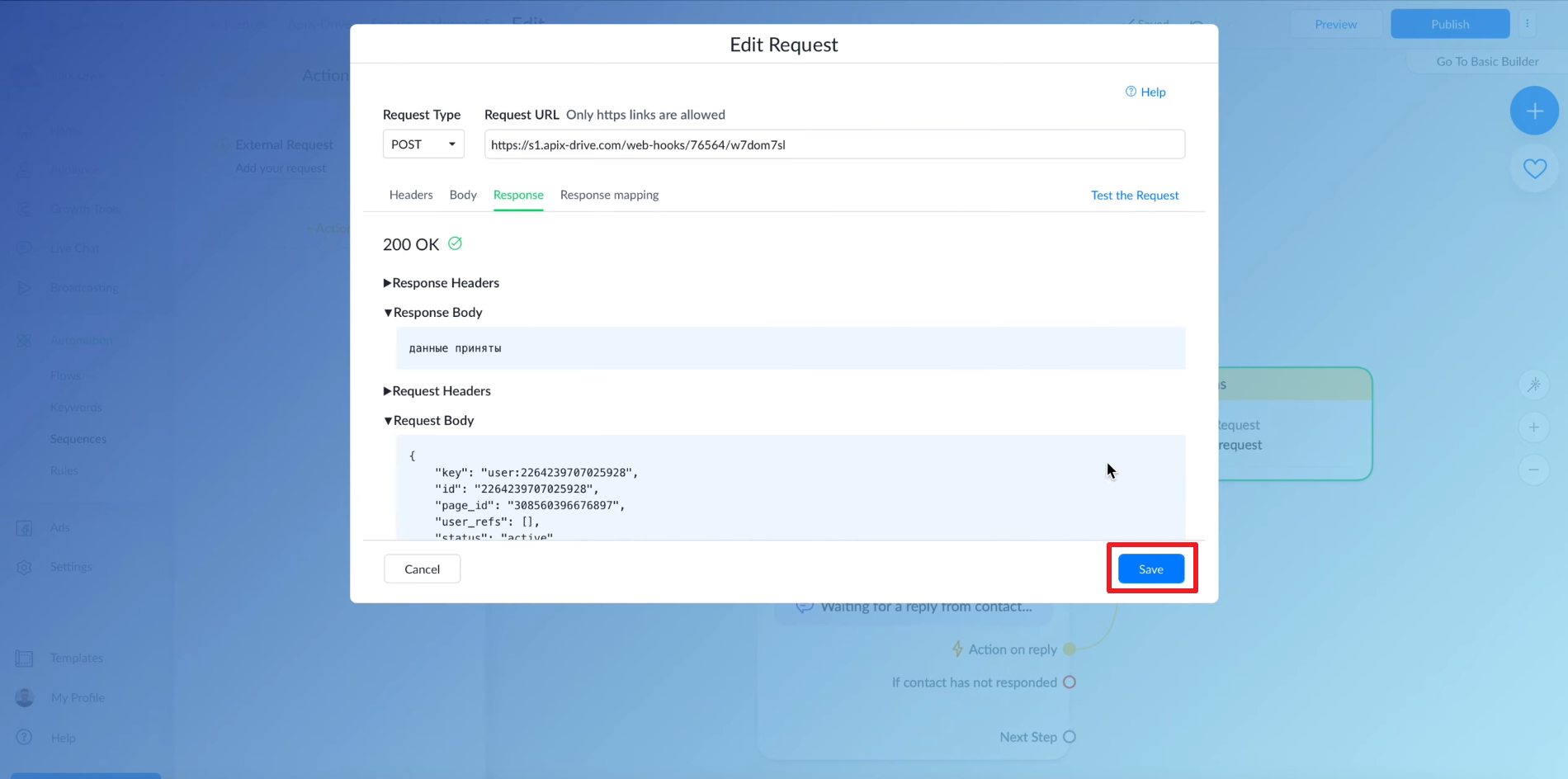Open the Response mapping tab
Viewport: 1568px width, 779px height.
[x=609, y=195]
